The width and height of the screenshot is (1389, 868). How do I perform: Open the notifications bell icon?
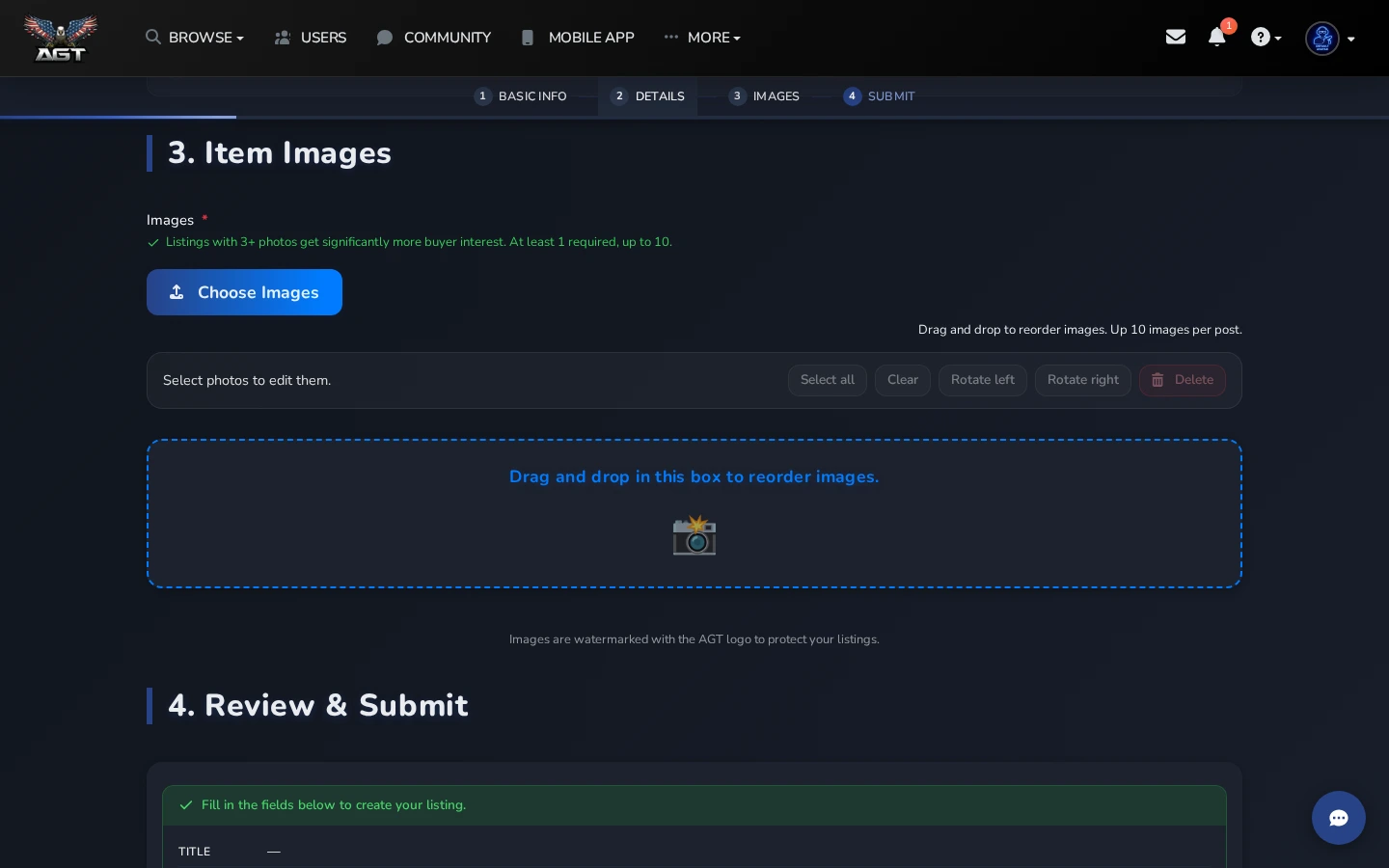click(1217, 37)
